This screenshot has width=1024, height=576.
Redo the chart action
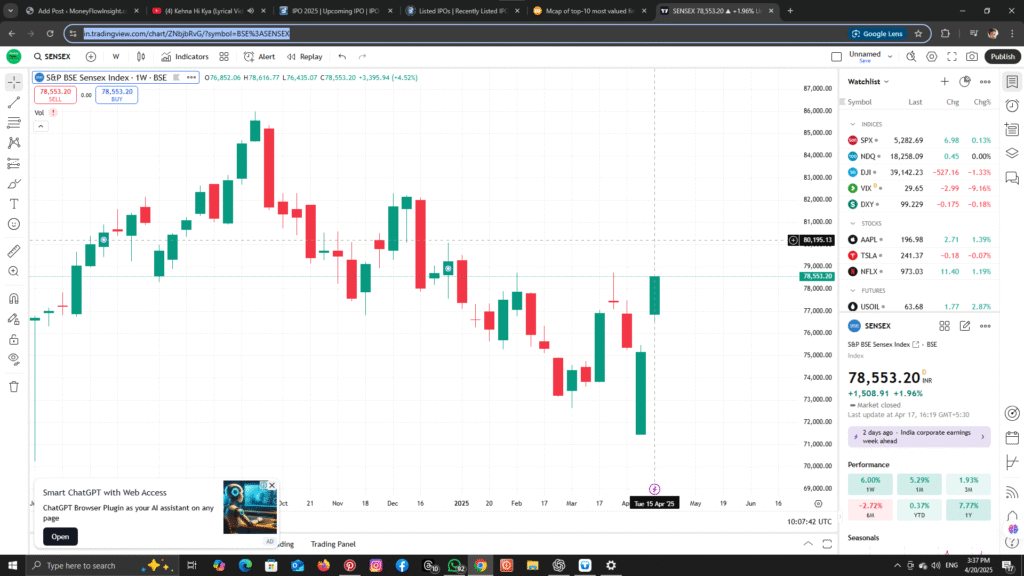(362, 57)
